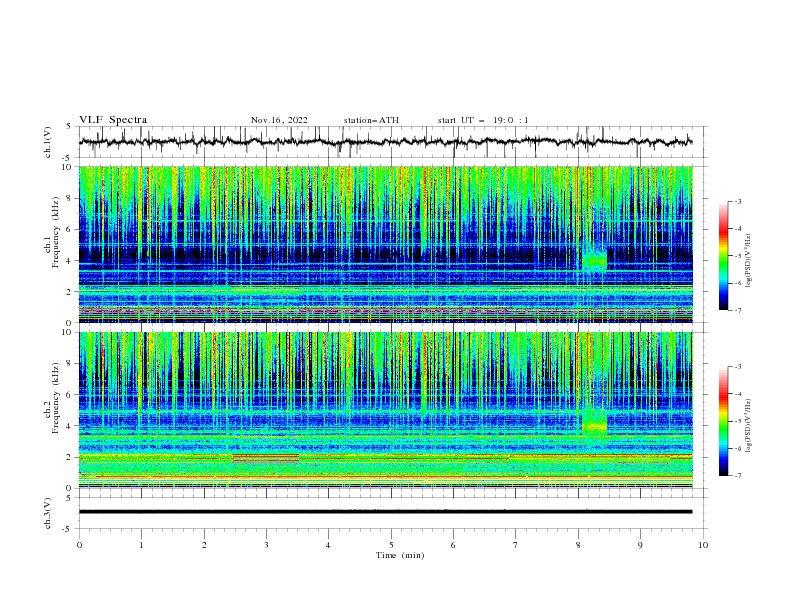792x612 pixels.
Task: Click the log(PSD) label beside ch.2 color bar
Action: coord(749,426)
